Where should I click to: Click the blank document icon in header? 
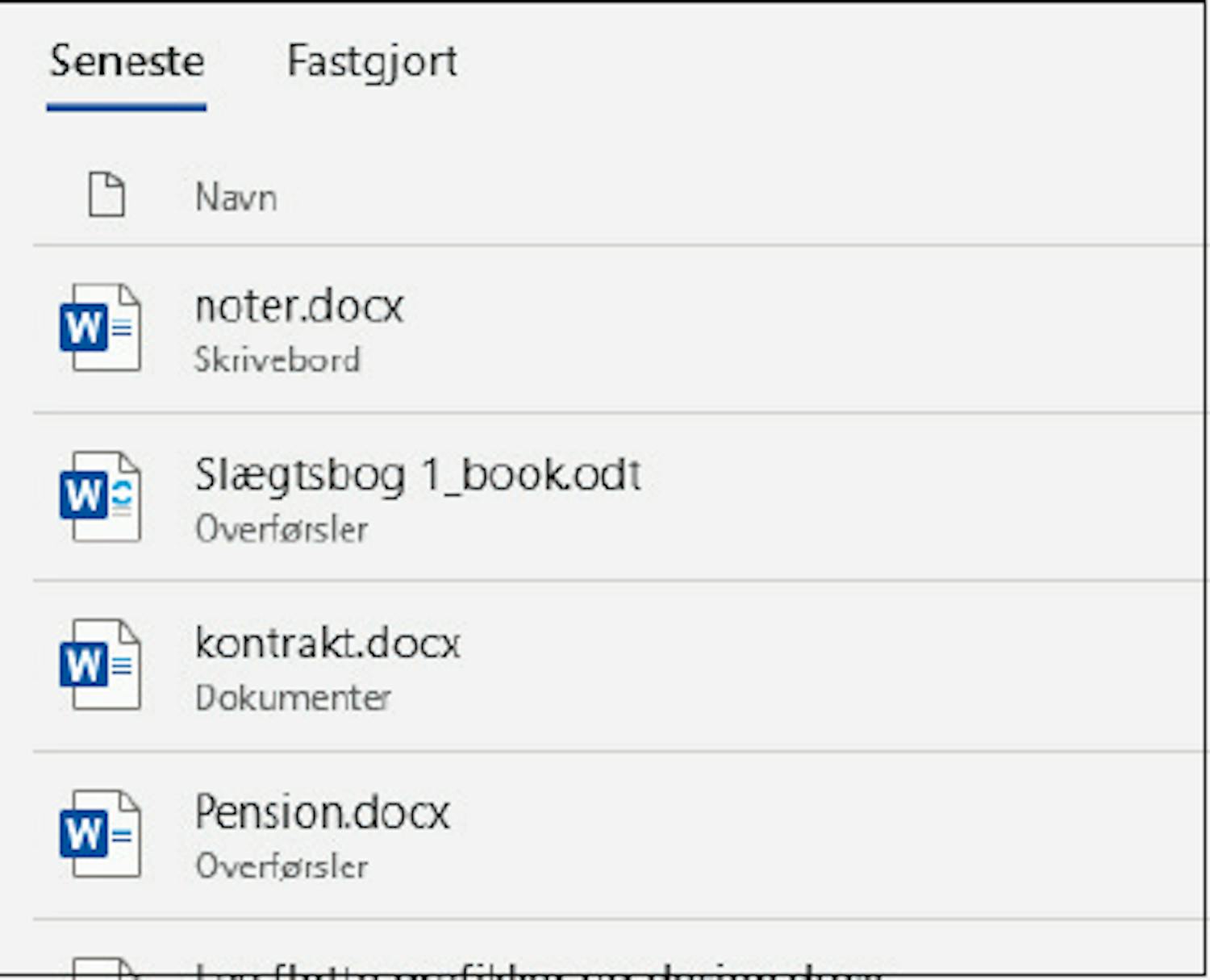click(106, 195)
